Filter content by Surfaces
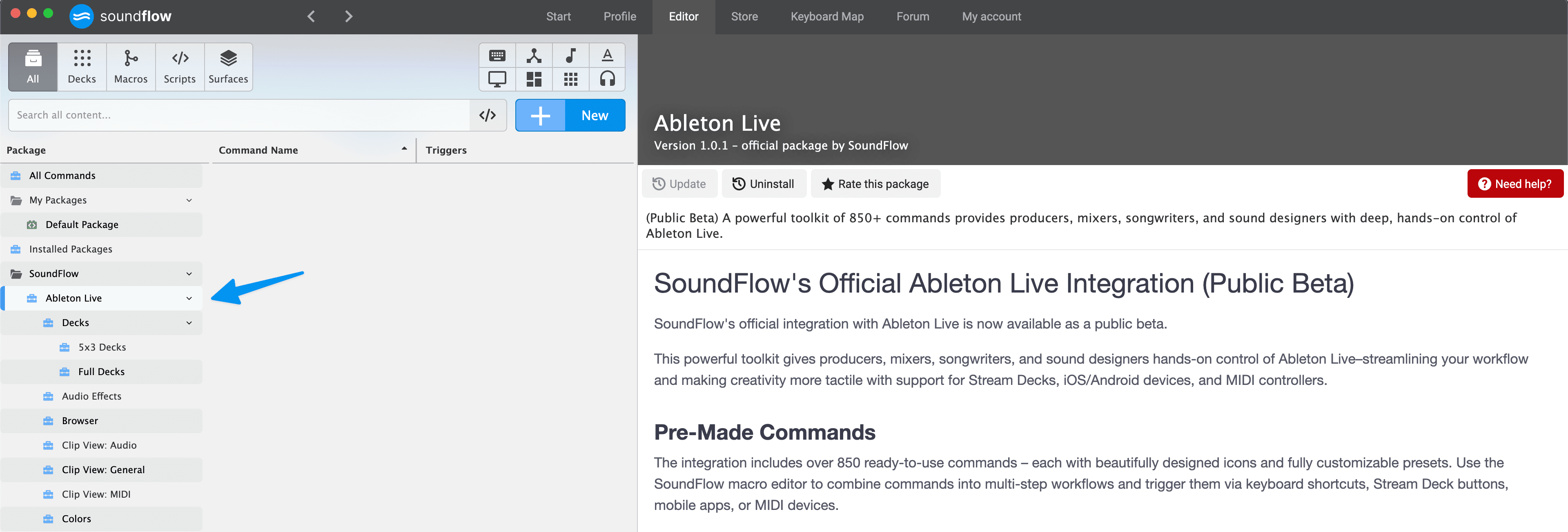The width and height of the screenshot is (1568, 532). [228, 67]
